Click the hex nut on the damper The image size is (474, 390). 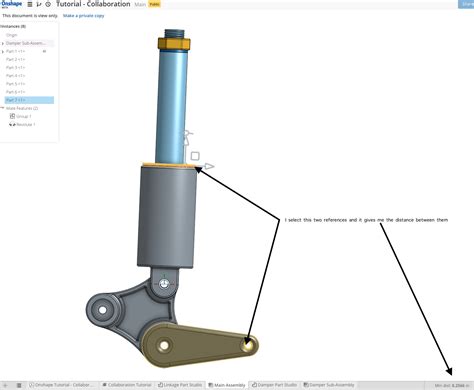point(174,44)
